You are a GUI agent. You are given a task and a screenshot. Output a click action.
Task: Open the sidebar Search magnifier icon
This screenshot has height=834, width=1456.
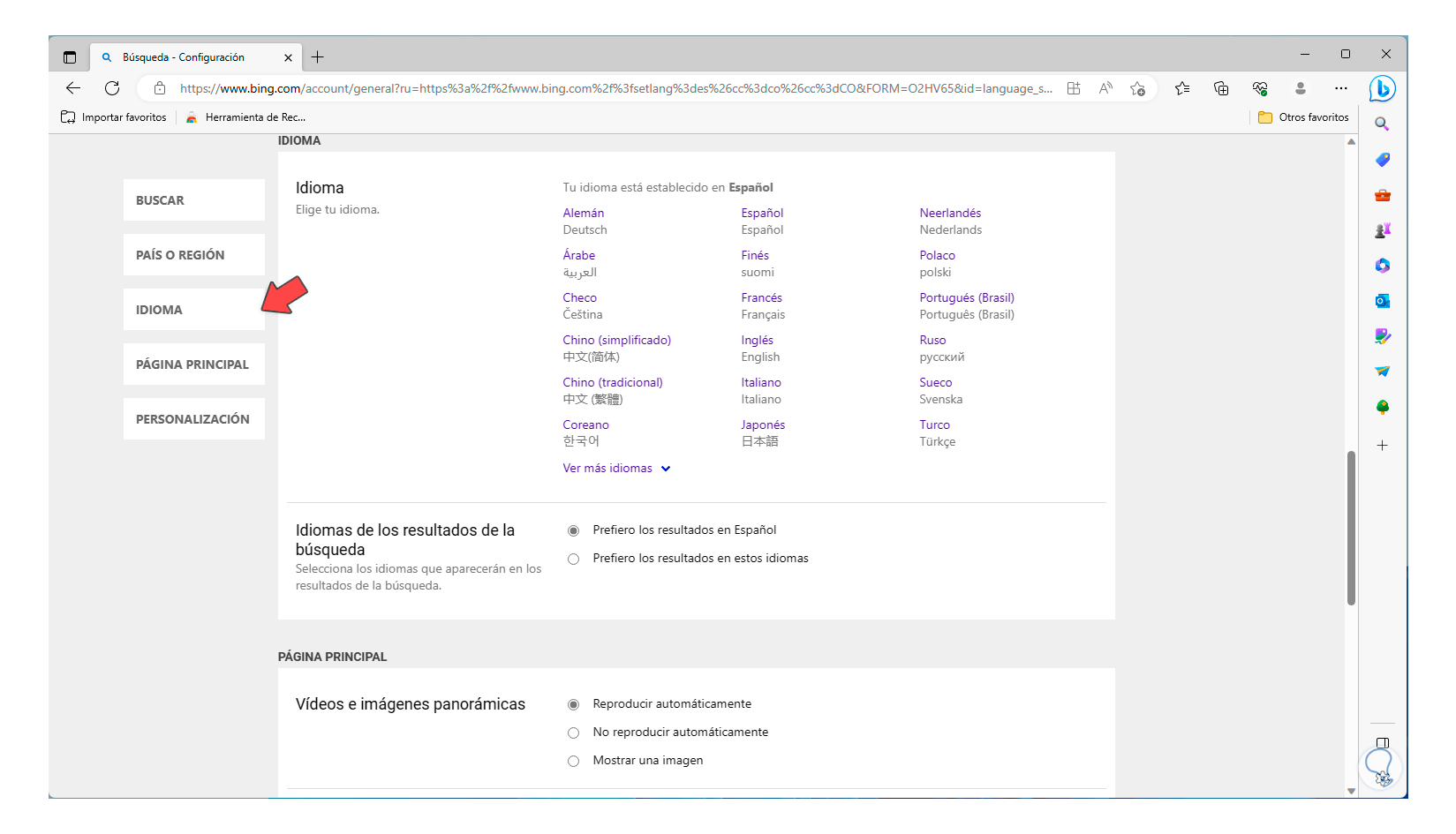pos(1382,124)
